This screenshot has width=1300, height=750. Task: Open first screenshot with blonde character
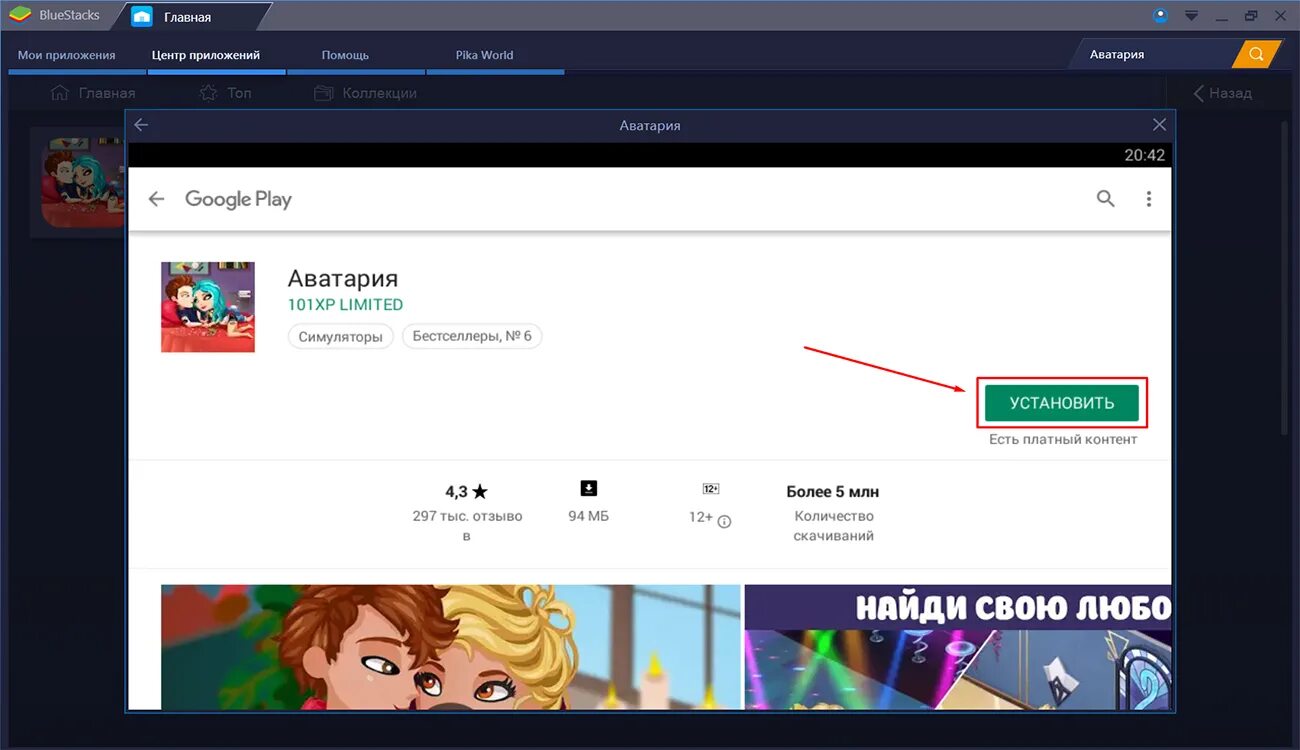click(x=451, y=647)
